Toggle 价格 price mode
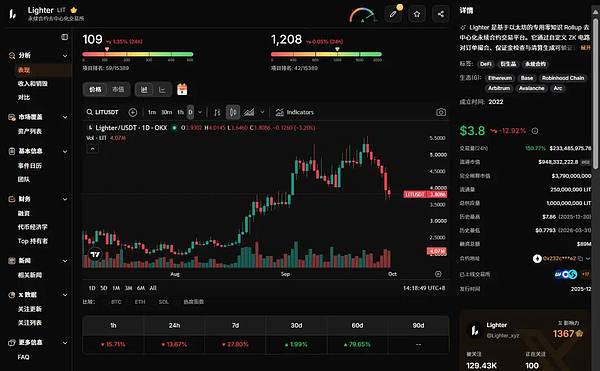The image size is (600, 371). [x=95, y=89]
